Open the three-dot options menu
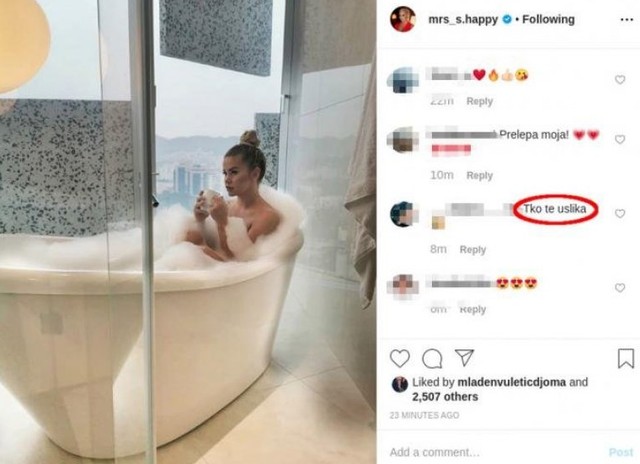Screen dimensions: 640x464 coord(627,20)
